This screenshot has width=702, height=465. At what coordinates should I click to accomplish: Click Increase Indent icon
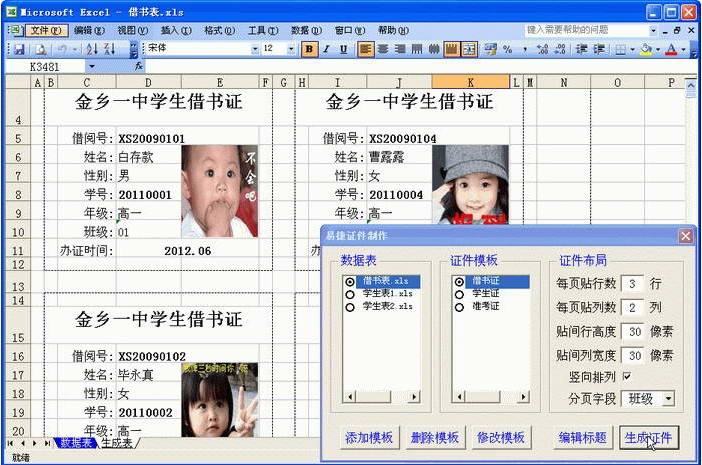[599, 49]
